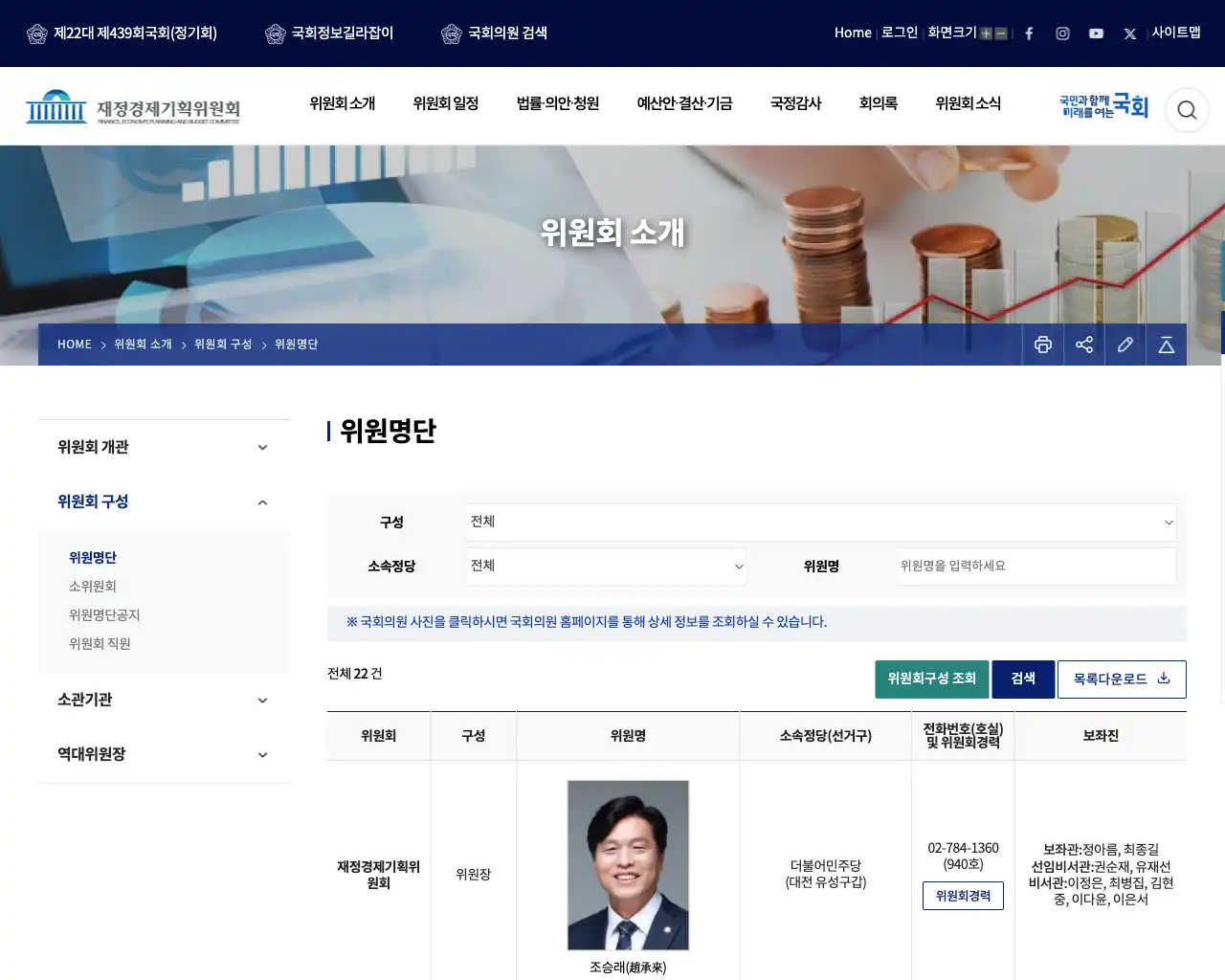This screenshot has height=980, width=1225.
Task: Expand the 위원회 개관 sidebar section
Action: click(164, 447)
